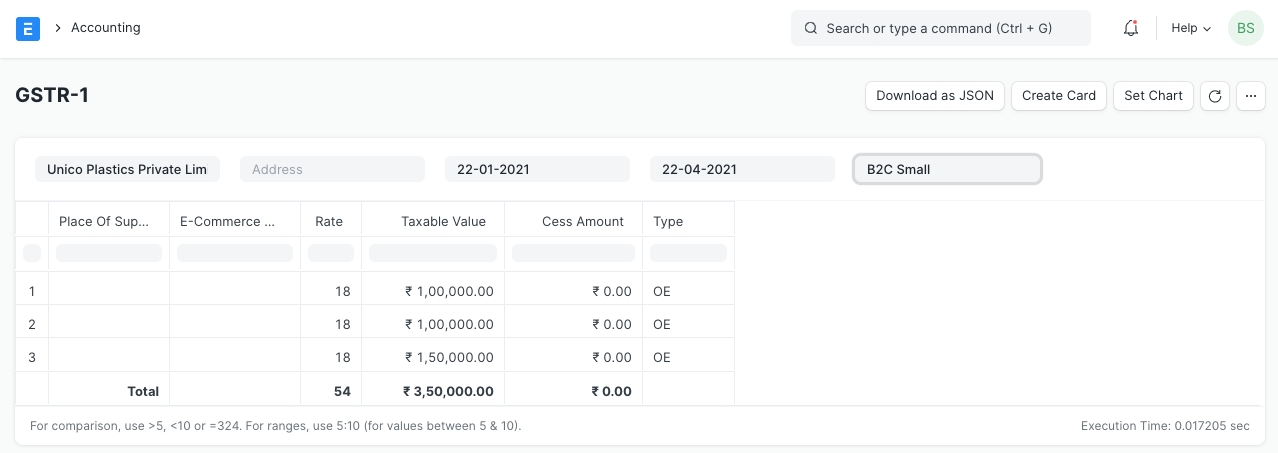Expand the Help dropdown menu
Viewport: 1278px width, 453px height.
pyautogui.click(x=1190, y=28)
